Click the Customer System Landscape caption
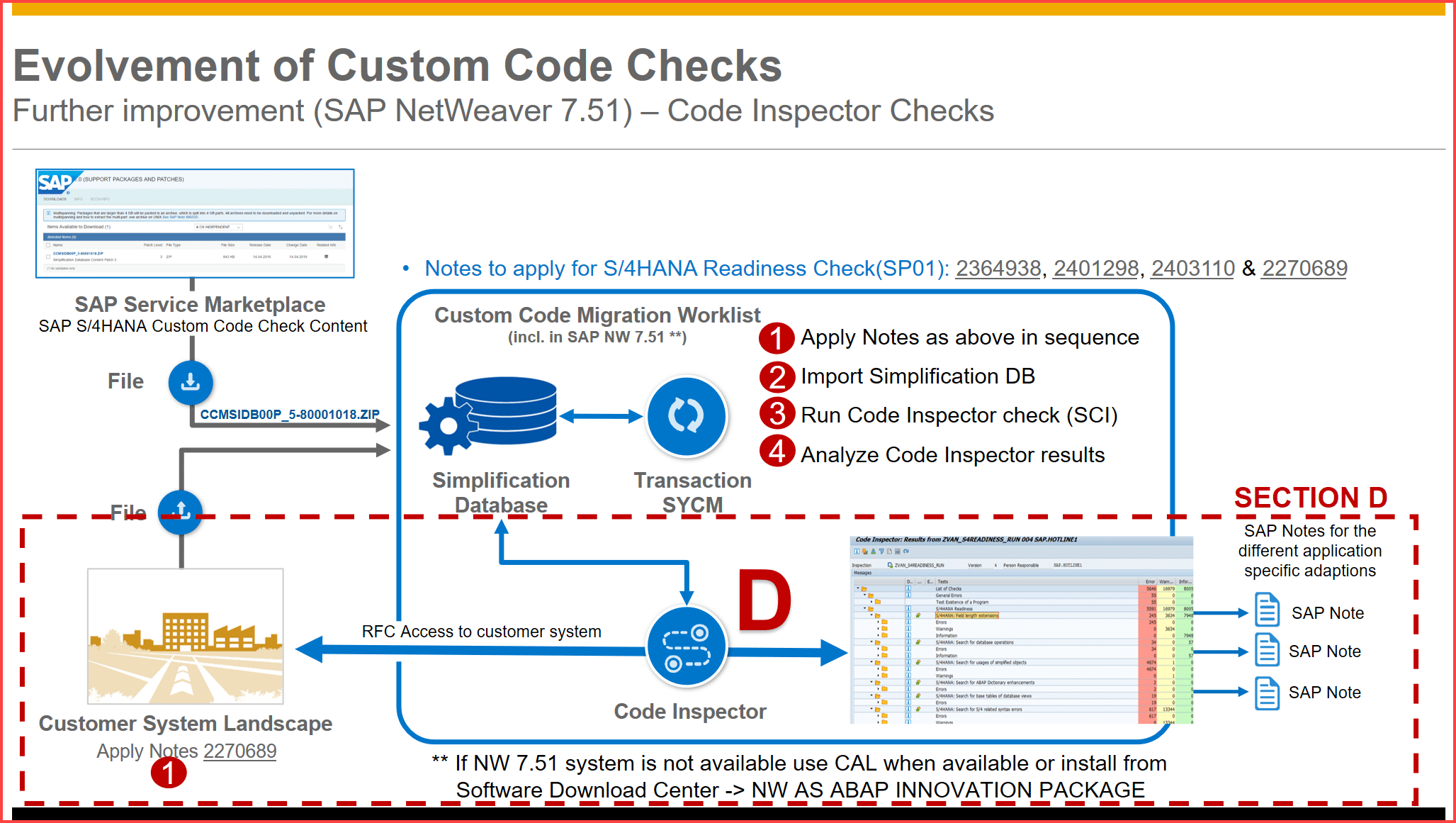The image size is (1456, 823). point(185,724)
